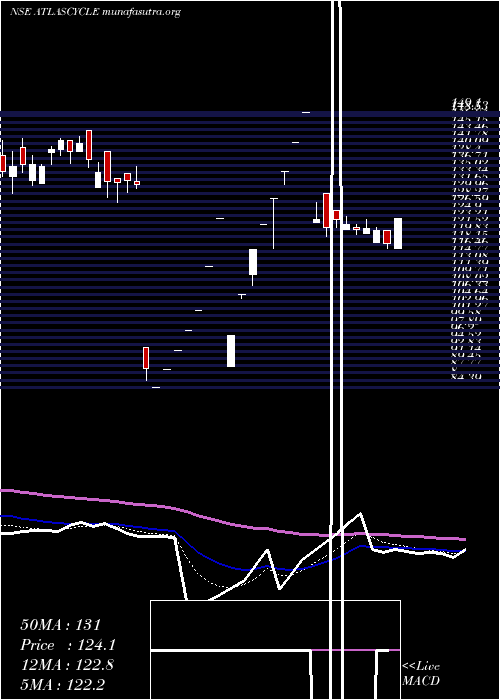
Task: Select the 5MA : 122.2 legend value
Action: pos(62,684)
